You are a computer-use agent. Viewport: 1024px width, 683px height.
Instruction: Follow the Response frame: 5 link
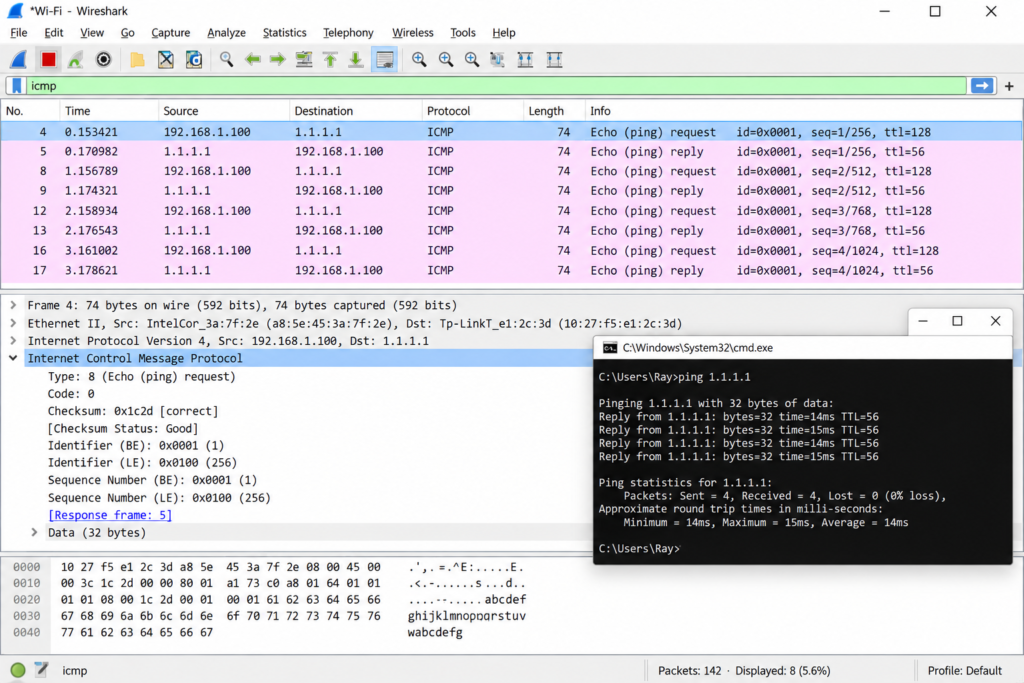pos(110,515)
